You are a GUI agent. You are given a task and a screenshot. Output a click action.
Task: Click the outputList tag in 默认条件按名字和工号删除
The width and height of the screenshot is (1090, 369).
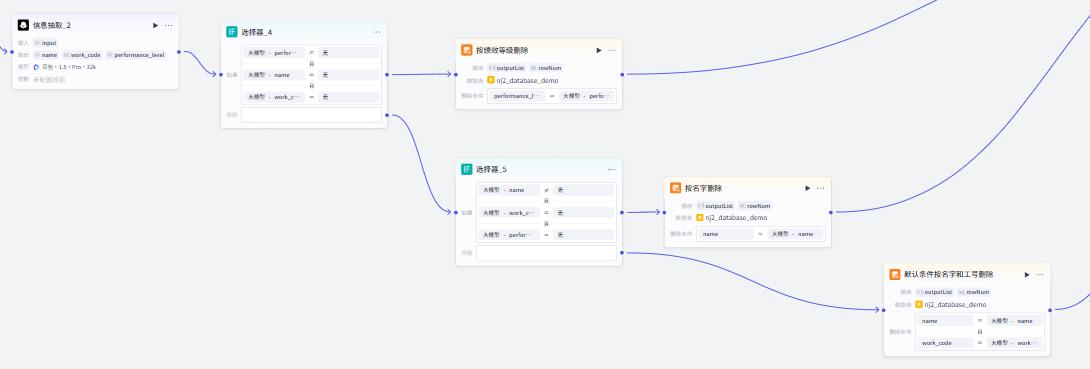[934, 292]
